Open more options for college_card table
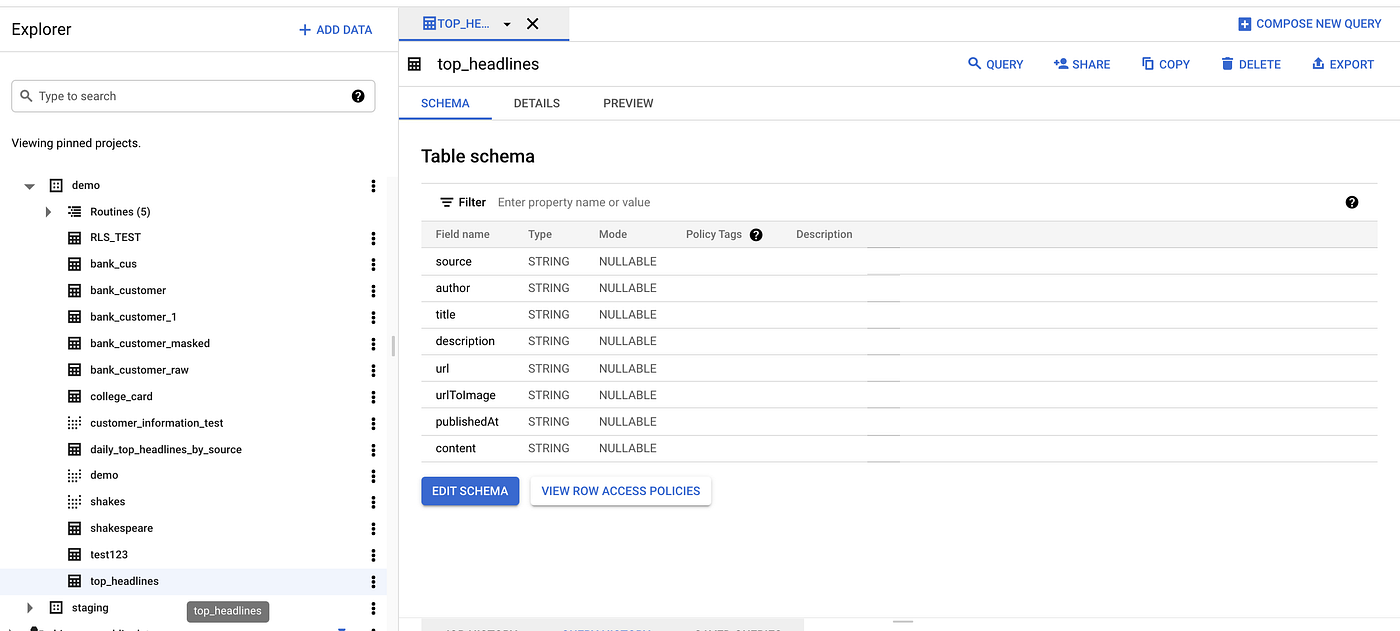This screenshot has width=1400, height=631. click(373, 397)
